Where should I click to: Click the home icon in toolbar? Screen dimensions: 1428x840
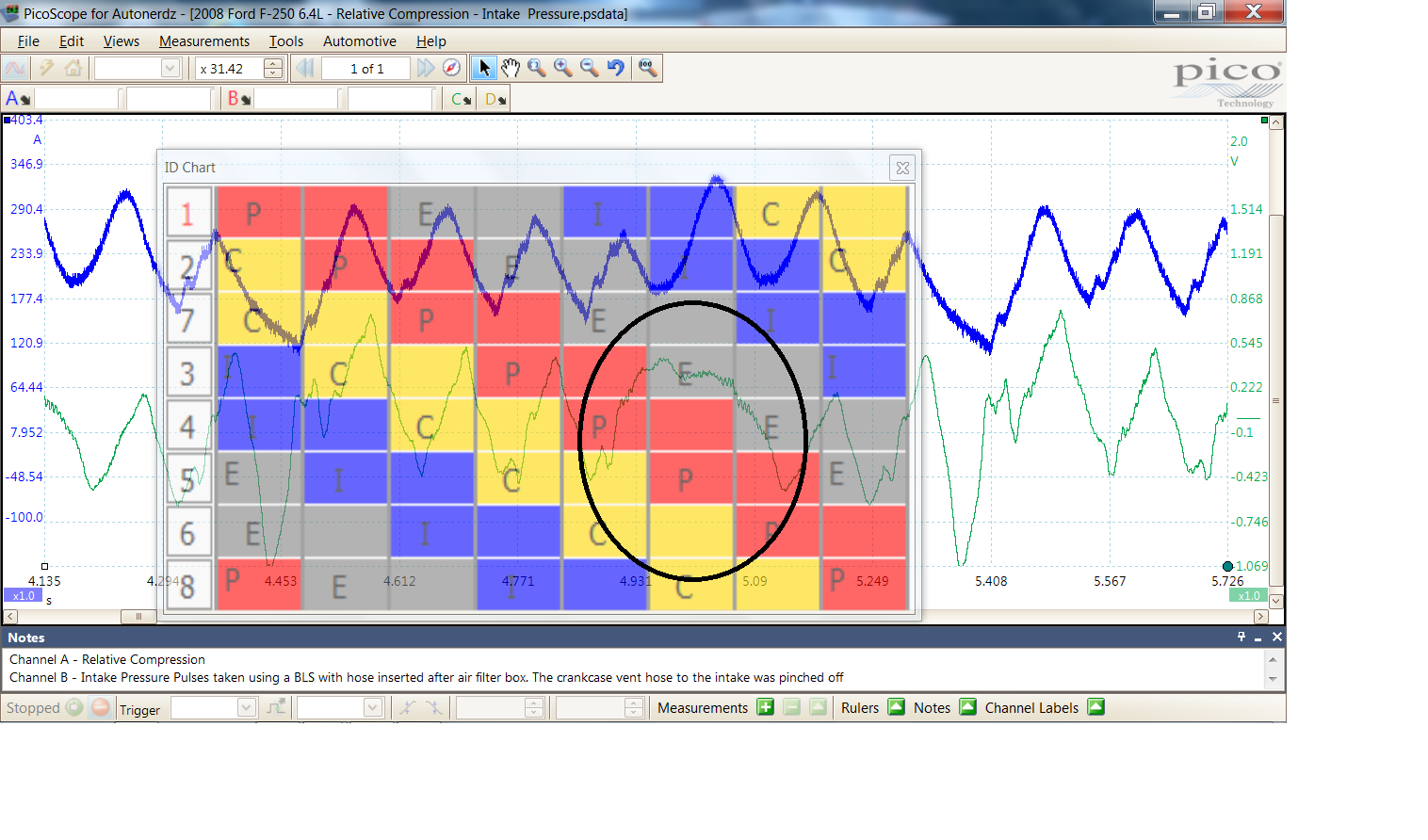click(x=73, y=68)
